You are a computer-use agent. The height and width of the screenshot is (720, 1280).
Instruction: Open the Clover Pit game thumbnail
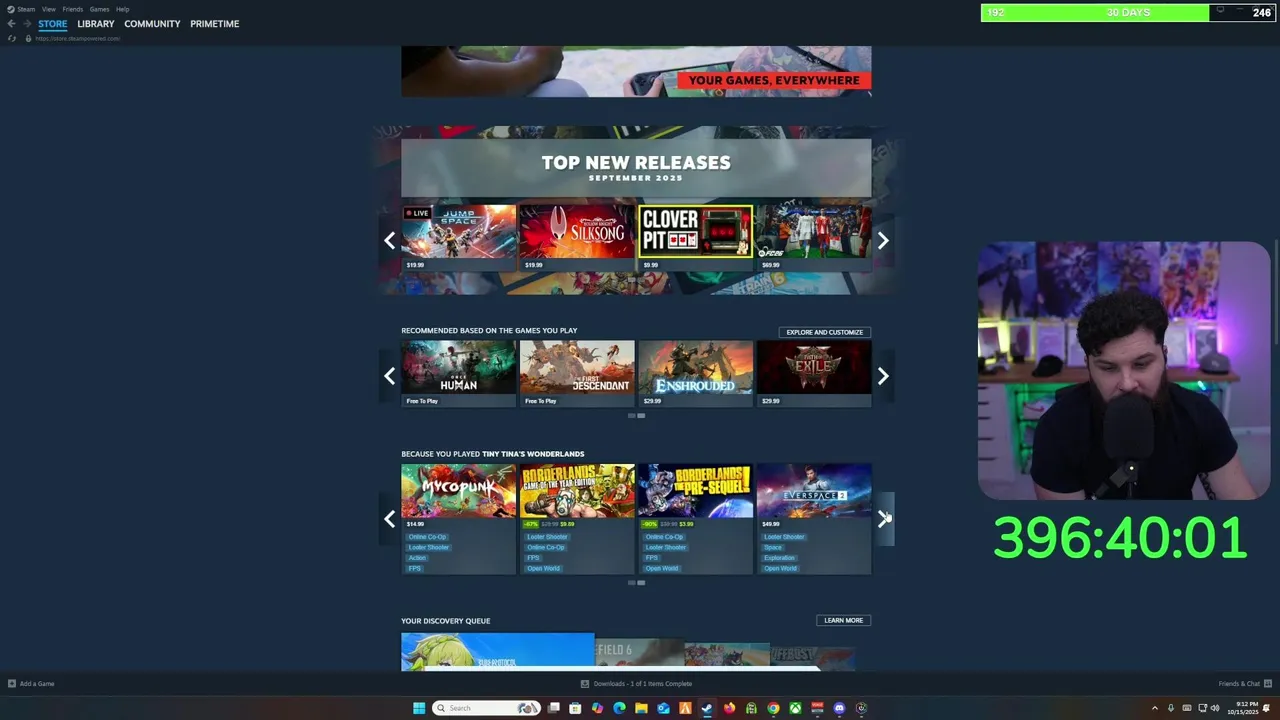tap(695, 238)
